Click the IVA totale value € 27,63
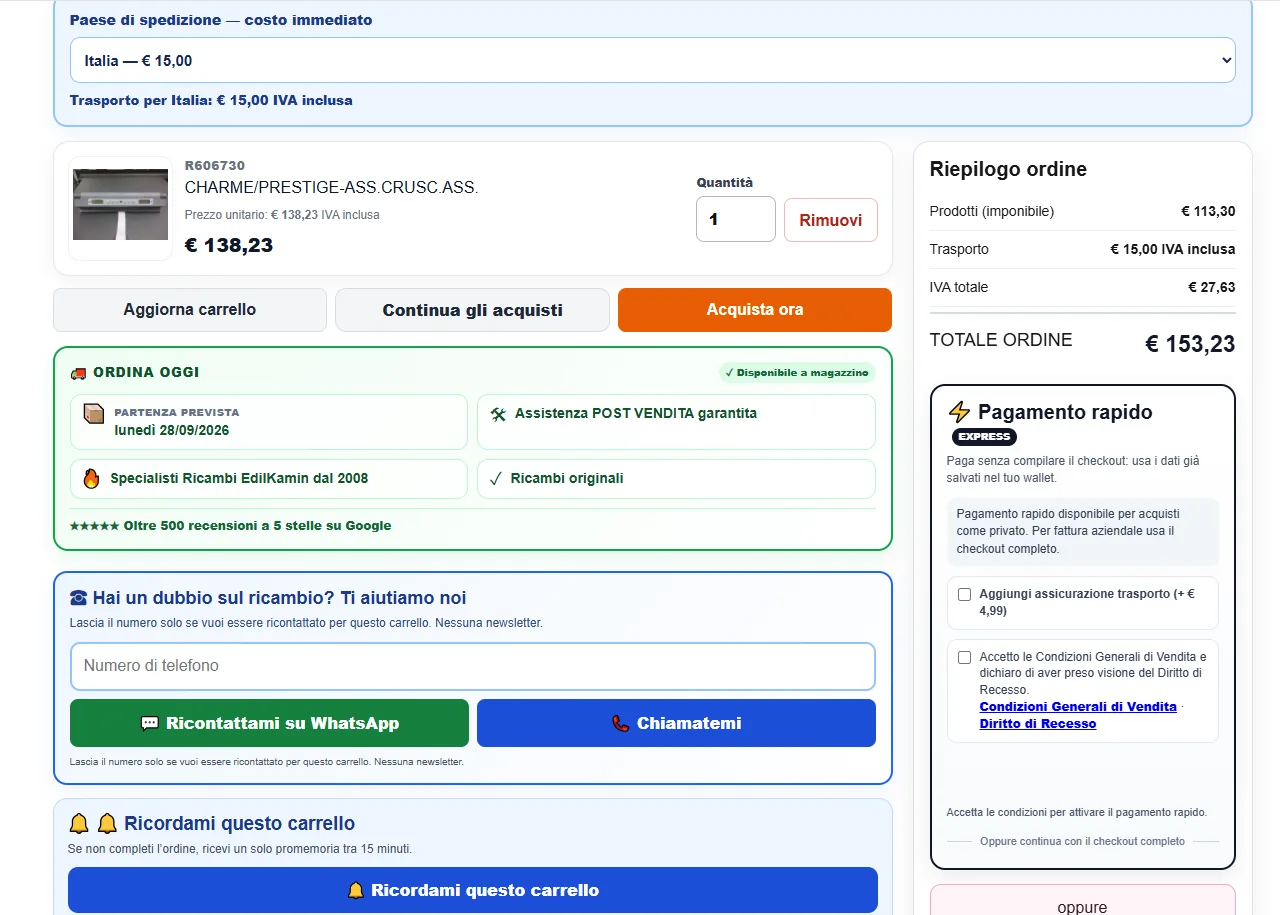The image size is (1280, 915). click(1212, 287)
